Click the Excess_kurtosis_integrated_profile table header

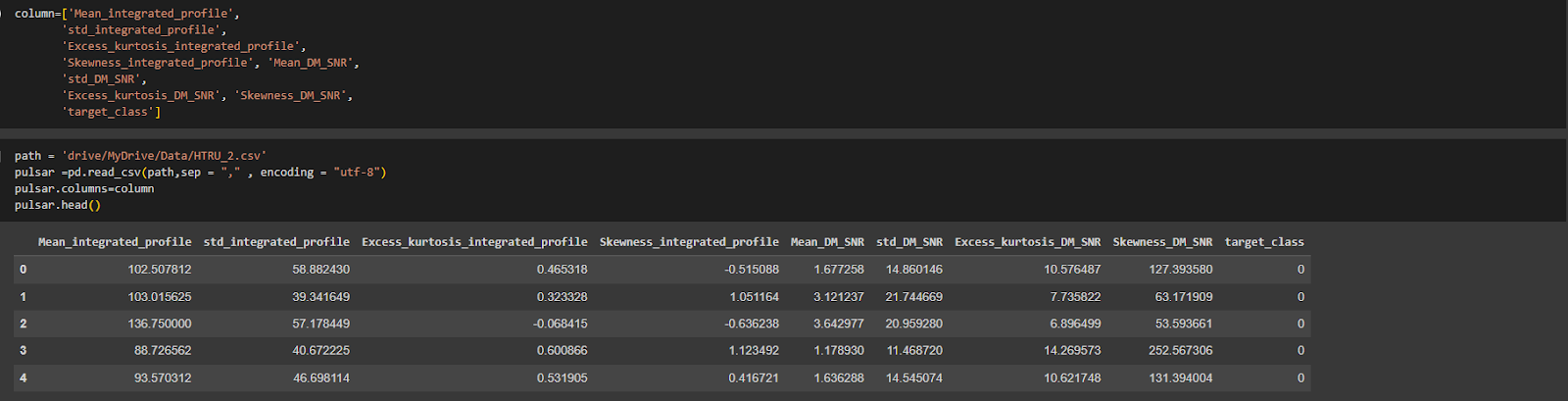474,242
